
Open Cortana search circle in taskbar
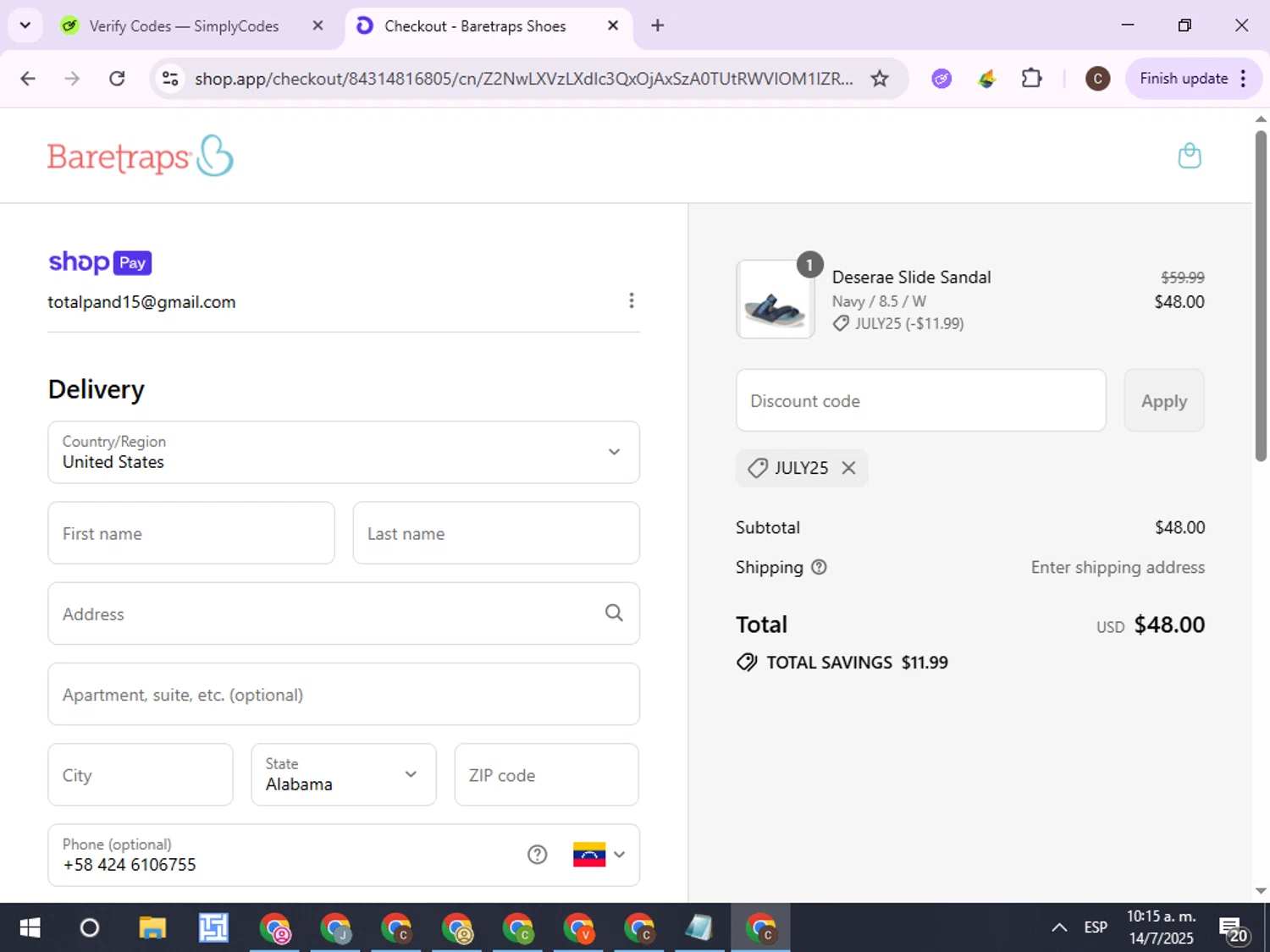click(x=89, y=928)
